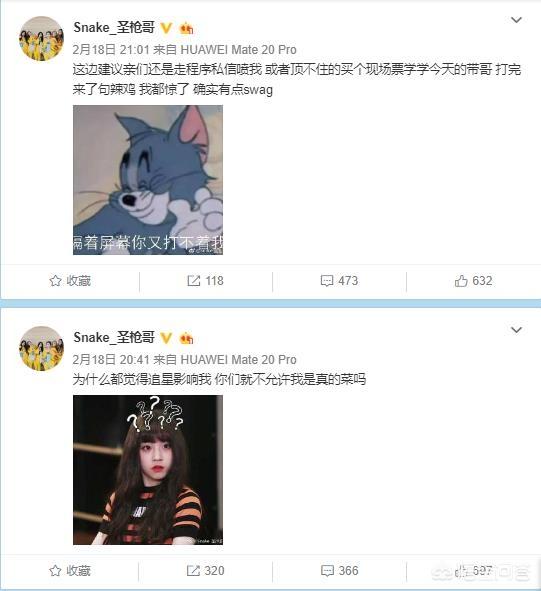Open the dropdown chevron on the second post
This screenshot has width=541, height=591.
coord(516,330)
